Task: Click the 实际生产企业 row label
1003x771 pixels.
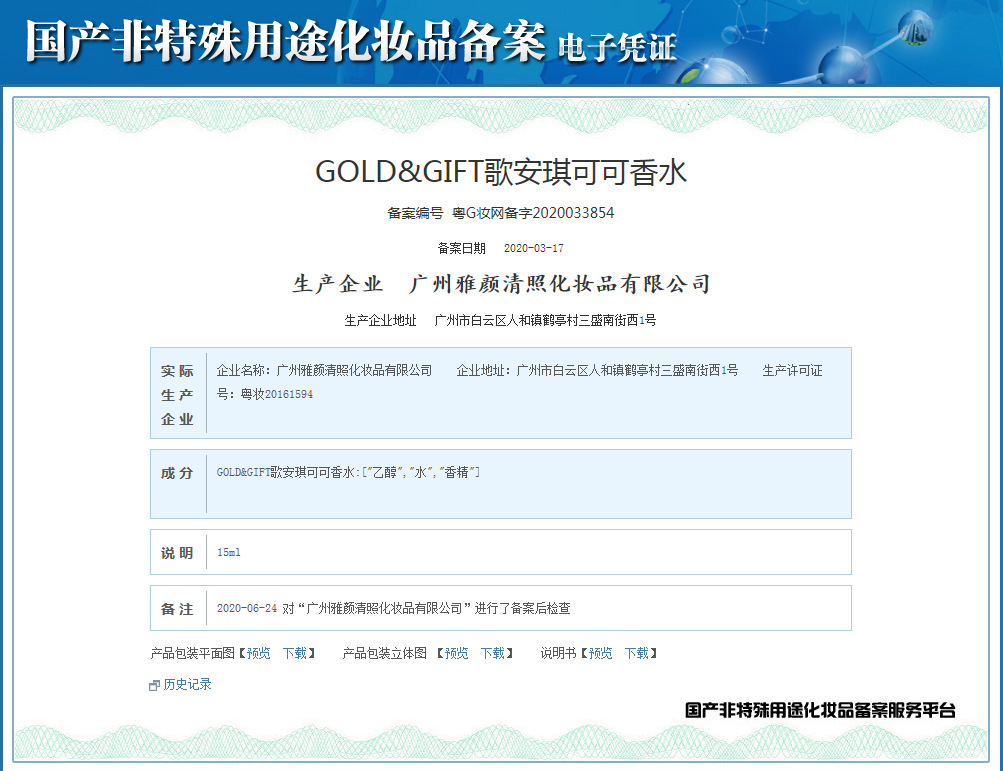Action: pos(177,395)
